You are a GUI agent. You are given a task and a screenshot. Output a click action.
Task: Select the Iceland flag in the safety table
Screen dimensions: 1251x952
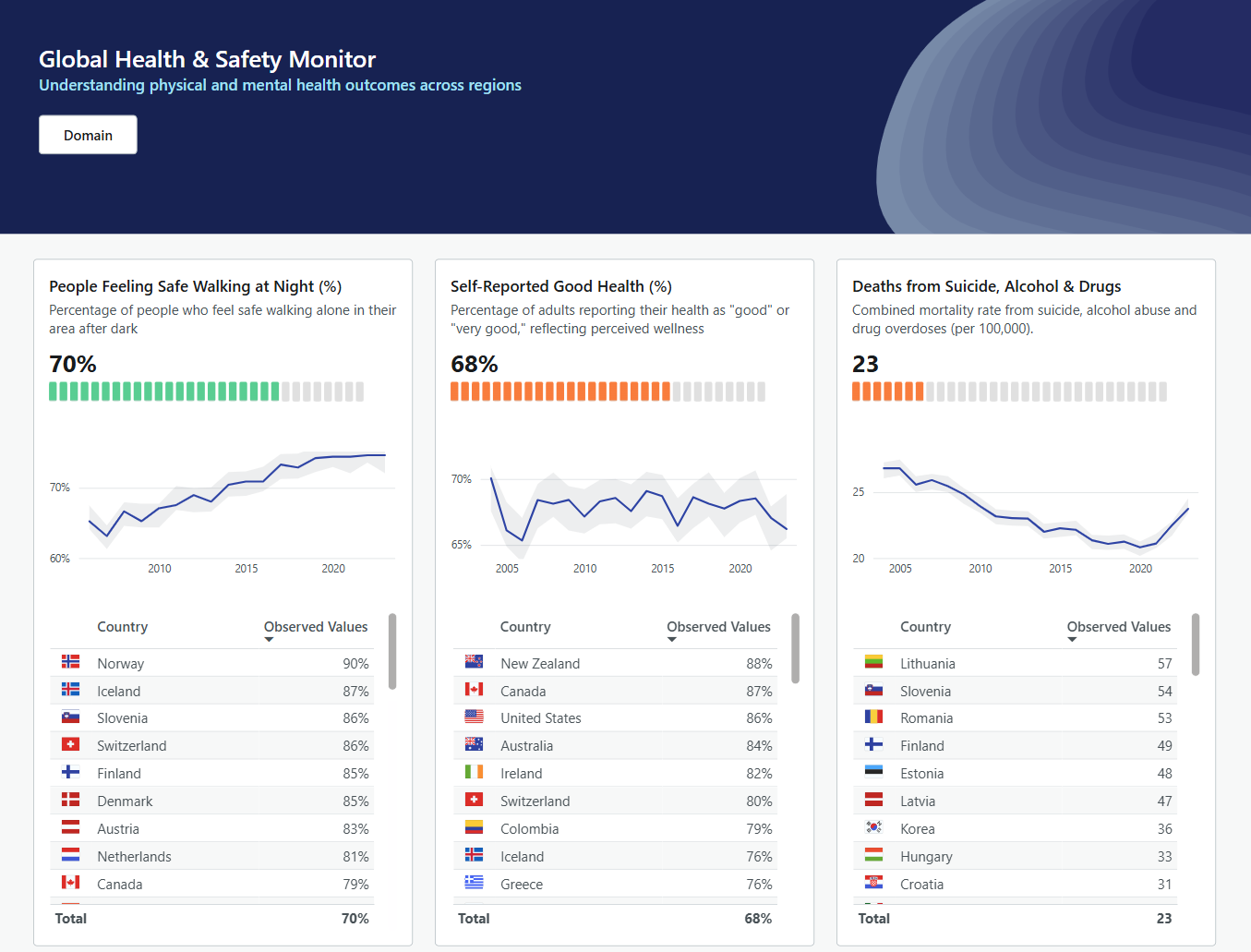coord(73,689)
